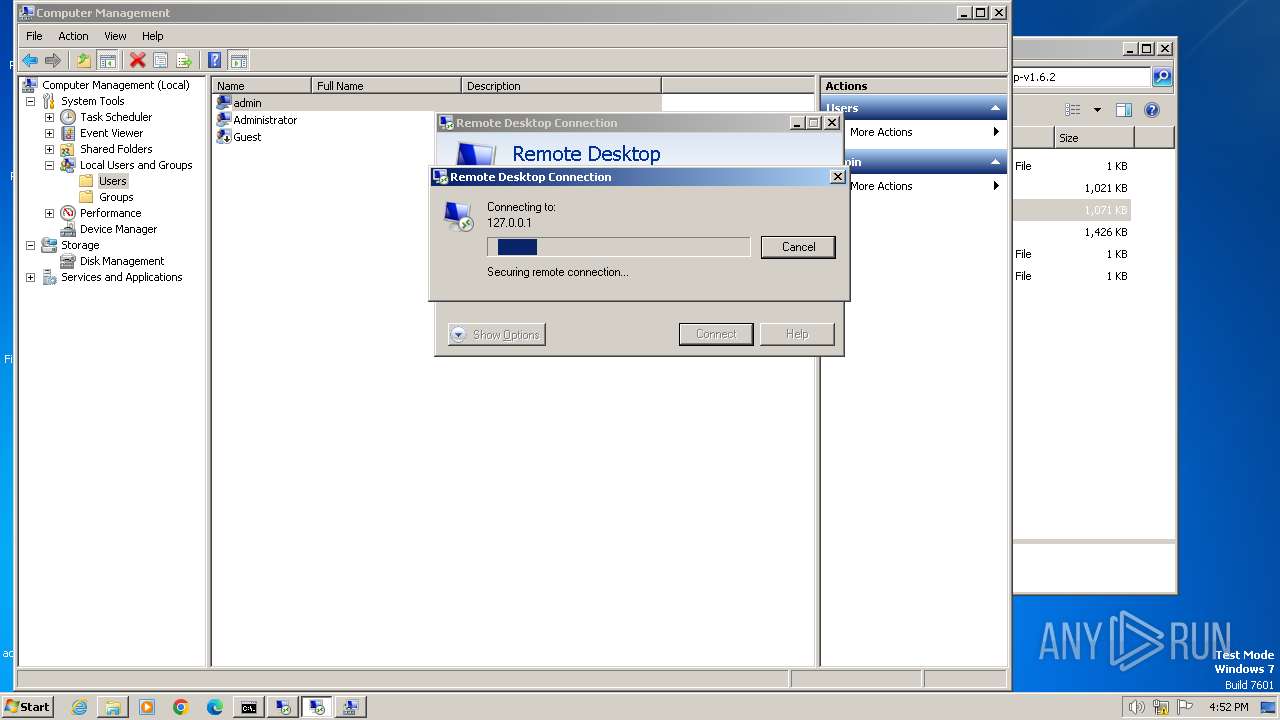Click the 4:52 PM taskbar clock
1280x720 pixels.
click(1228, 707)
